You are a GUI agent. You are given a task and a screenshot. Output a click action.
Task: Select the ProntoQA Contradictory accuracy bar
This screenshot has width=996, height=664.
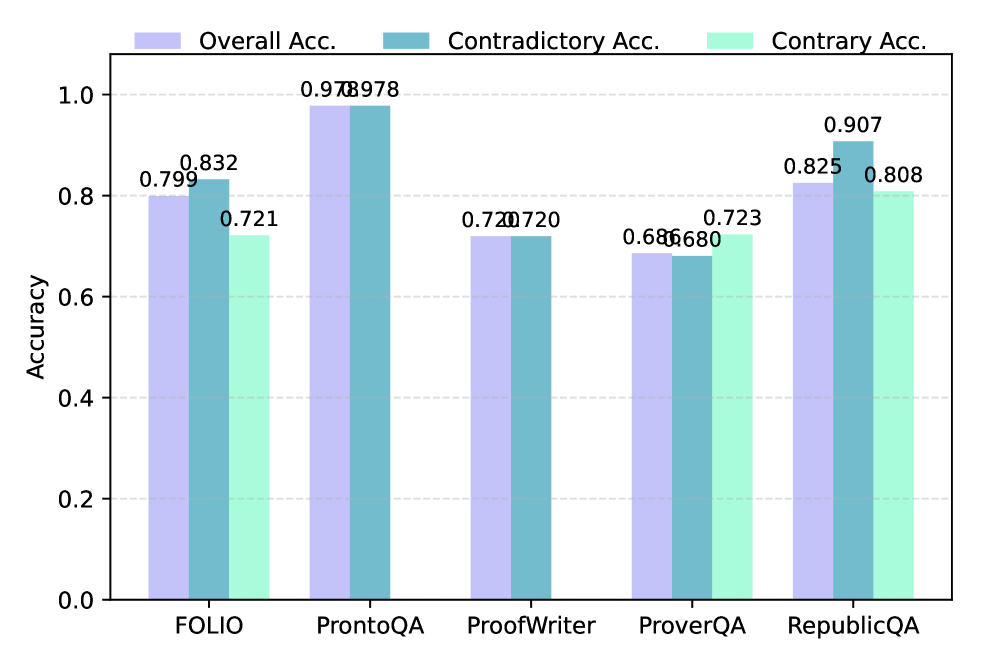370,352
